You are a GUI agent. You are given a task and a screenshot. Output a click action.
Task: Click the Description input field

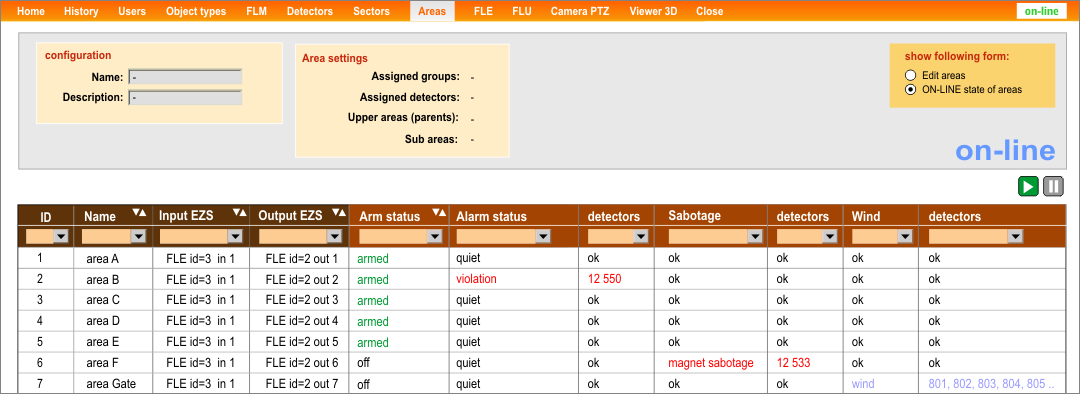pos(185,98)
